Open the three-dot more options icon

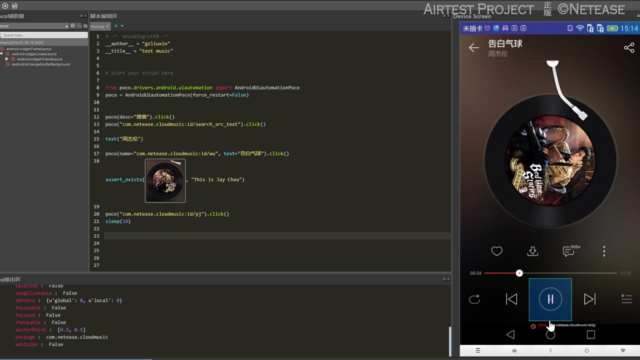click(604, 251)
